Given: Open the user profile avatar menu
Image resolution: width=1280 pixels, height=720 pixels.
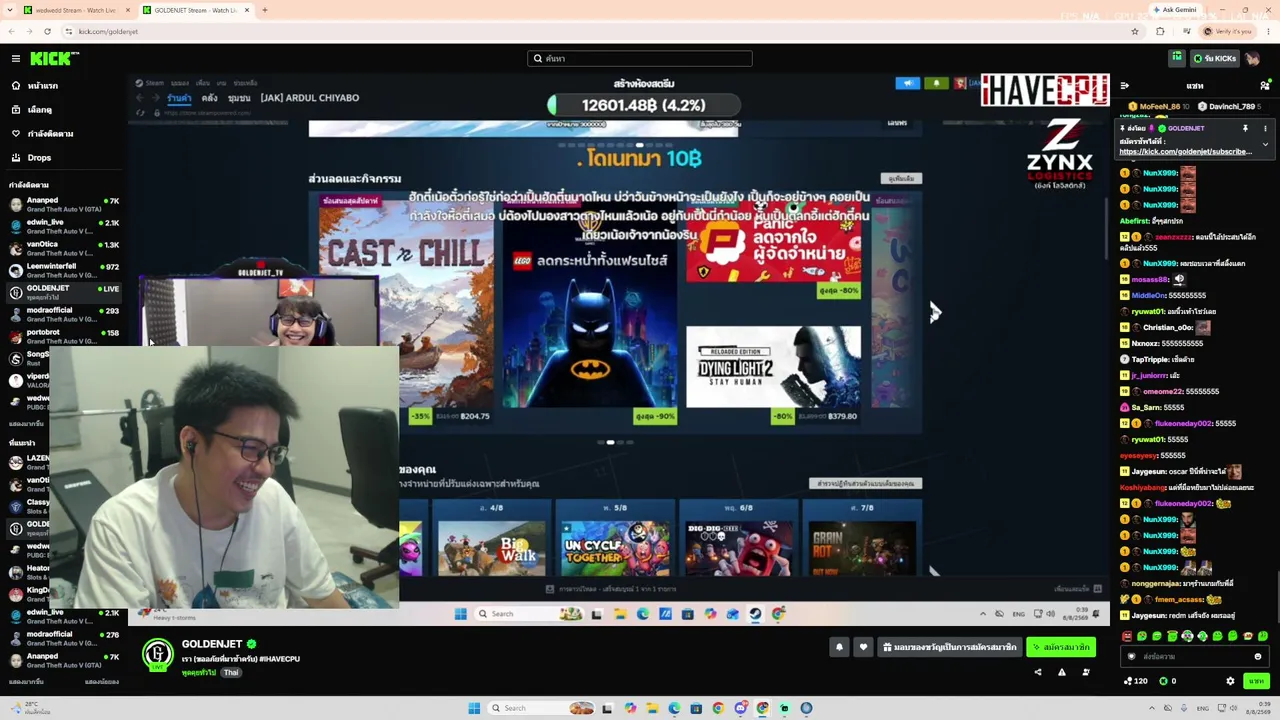Looking at the screenshot, I should click(x=1253, y=59).
